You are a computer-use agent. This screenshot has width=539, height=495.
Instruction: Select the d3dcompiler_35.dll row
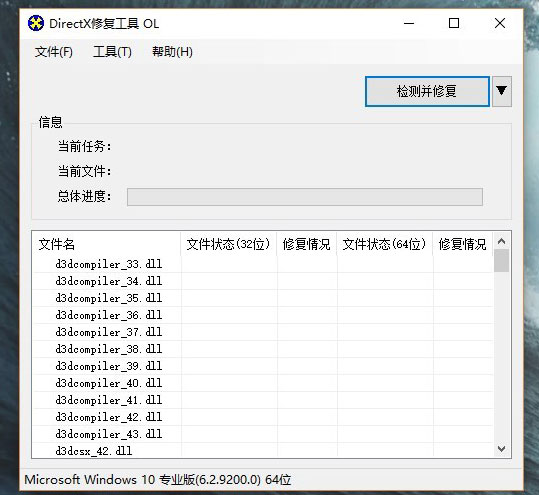[x=263, y=298]
